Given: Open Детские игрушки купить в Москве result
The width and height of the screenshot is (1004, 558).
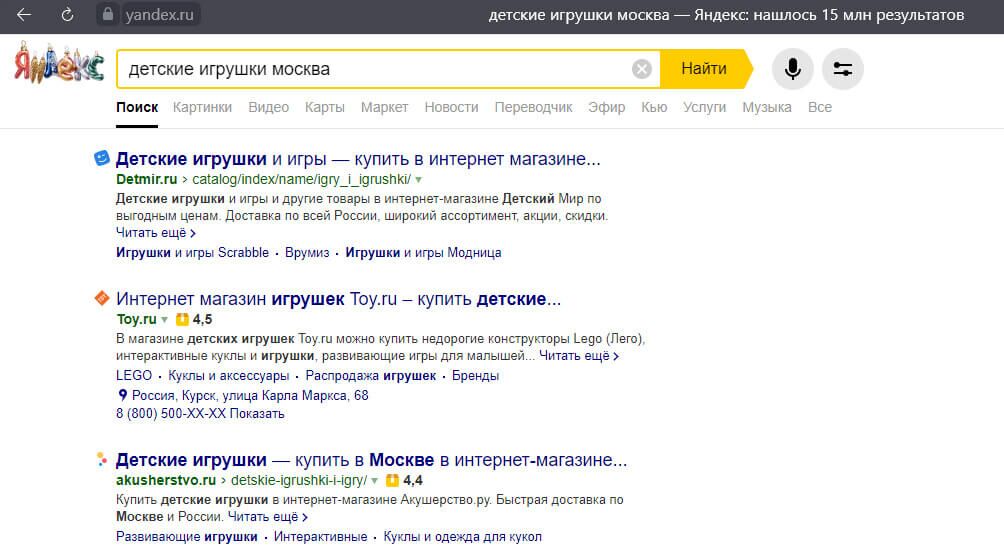Looking at the screenshot, I should pos(371,459).
